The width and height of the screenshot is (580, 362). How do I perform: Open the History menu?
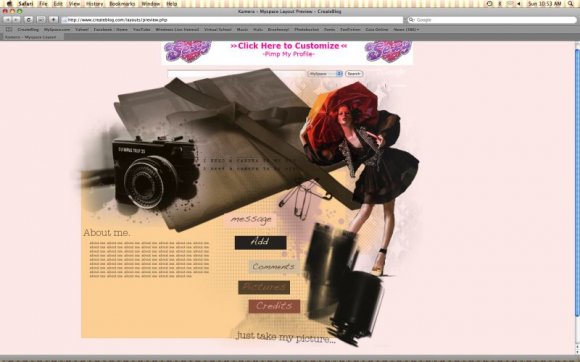point(94,4)
